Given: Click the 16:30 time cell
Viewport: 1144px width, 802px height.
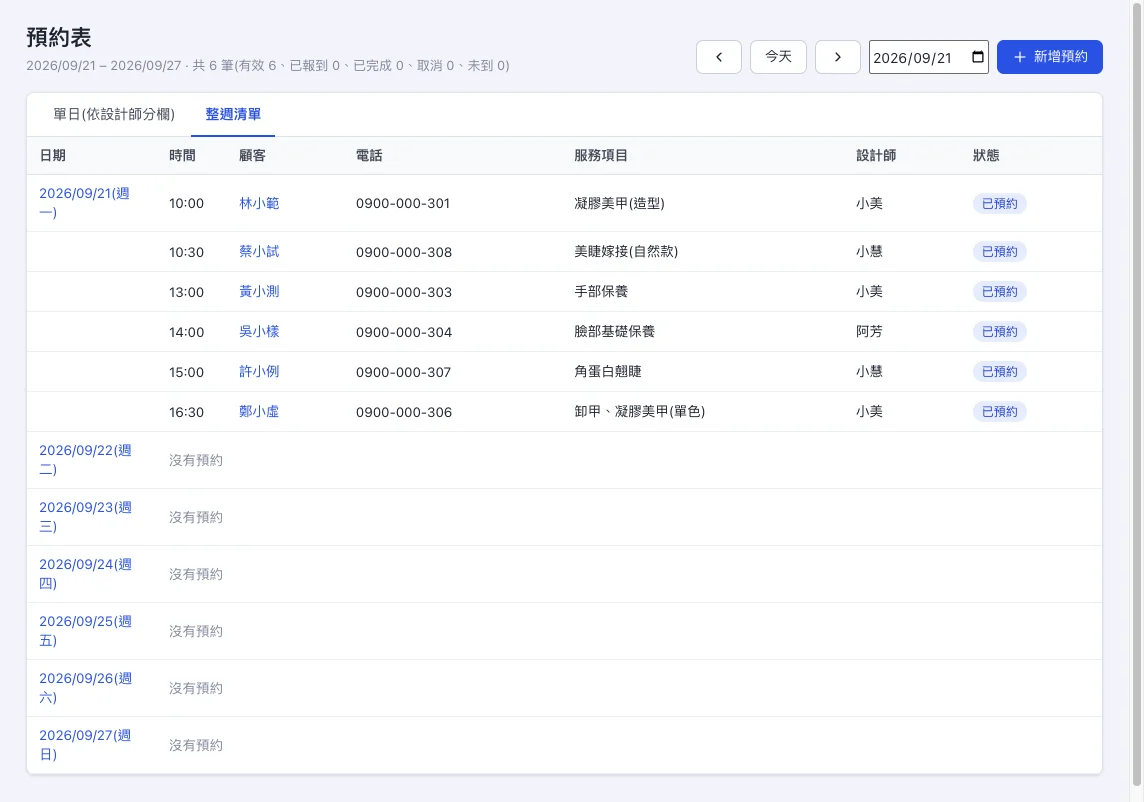Looking at the screenshot, I should [x=186, y=412].
